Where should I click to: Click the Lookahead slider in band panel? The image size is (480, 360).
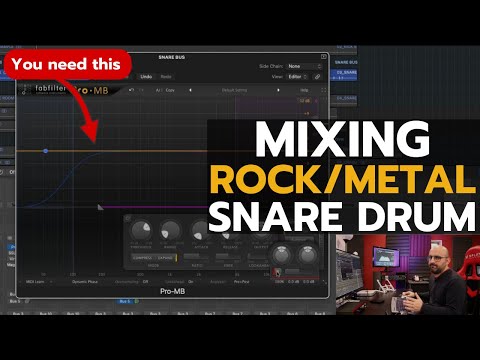(x=259, y=257)
